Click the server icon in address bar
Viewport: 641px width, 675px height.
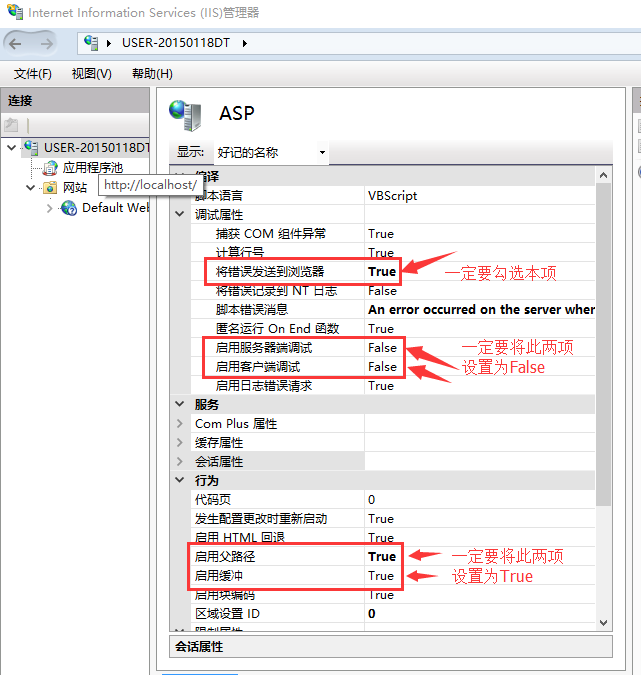click(x=93, y=43)
